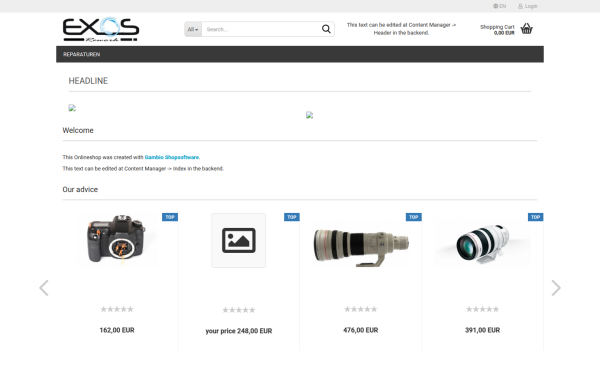Viewport: 600px width, 375px height.
Task: Click the Our advice heading
Action: [x=80, y=189]
